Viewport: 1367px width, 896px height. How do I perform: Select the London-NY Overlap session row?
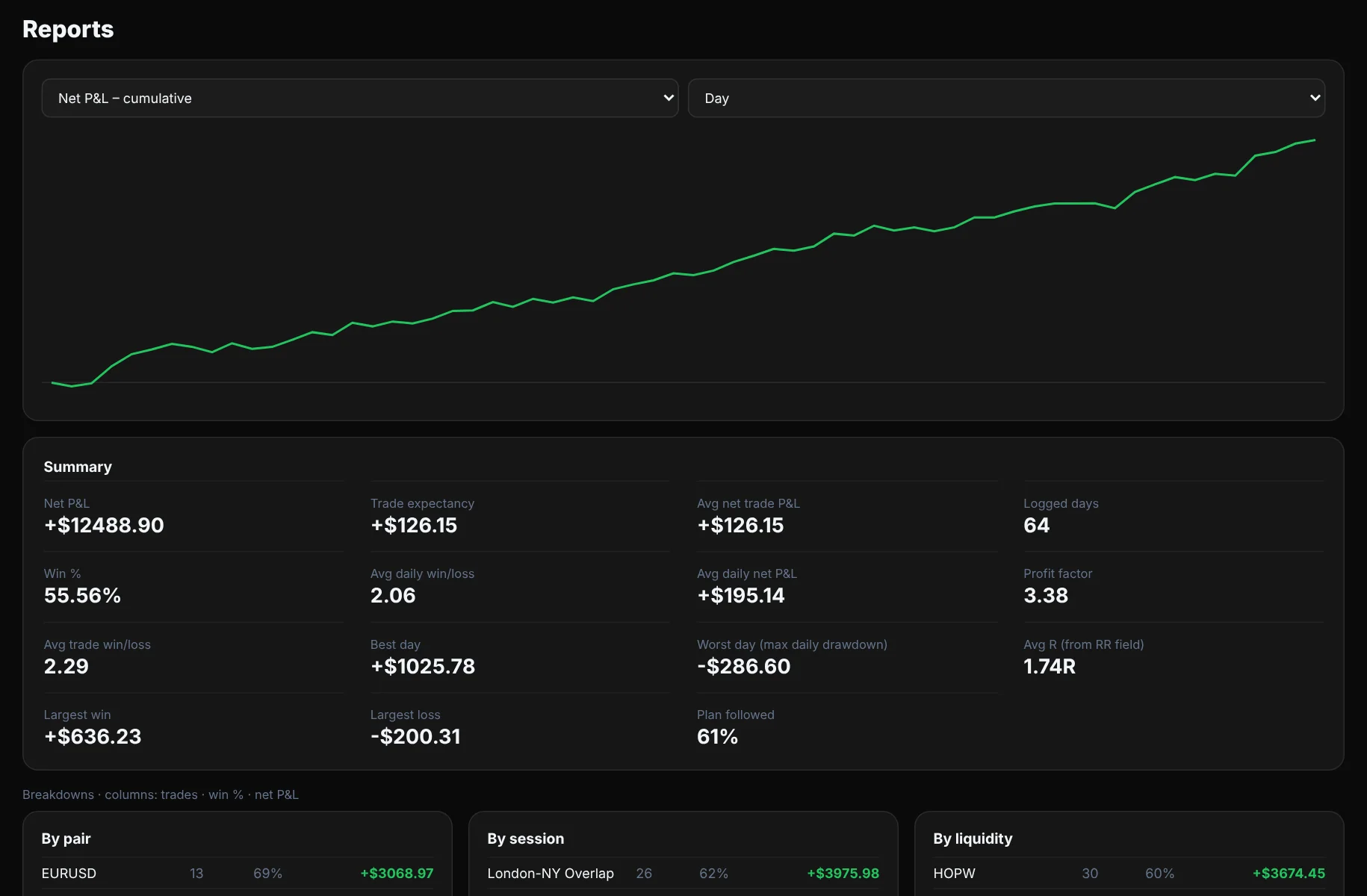point(683,874)
